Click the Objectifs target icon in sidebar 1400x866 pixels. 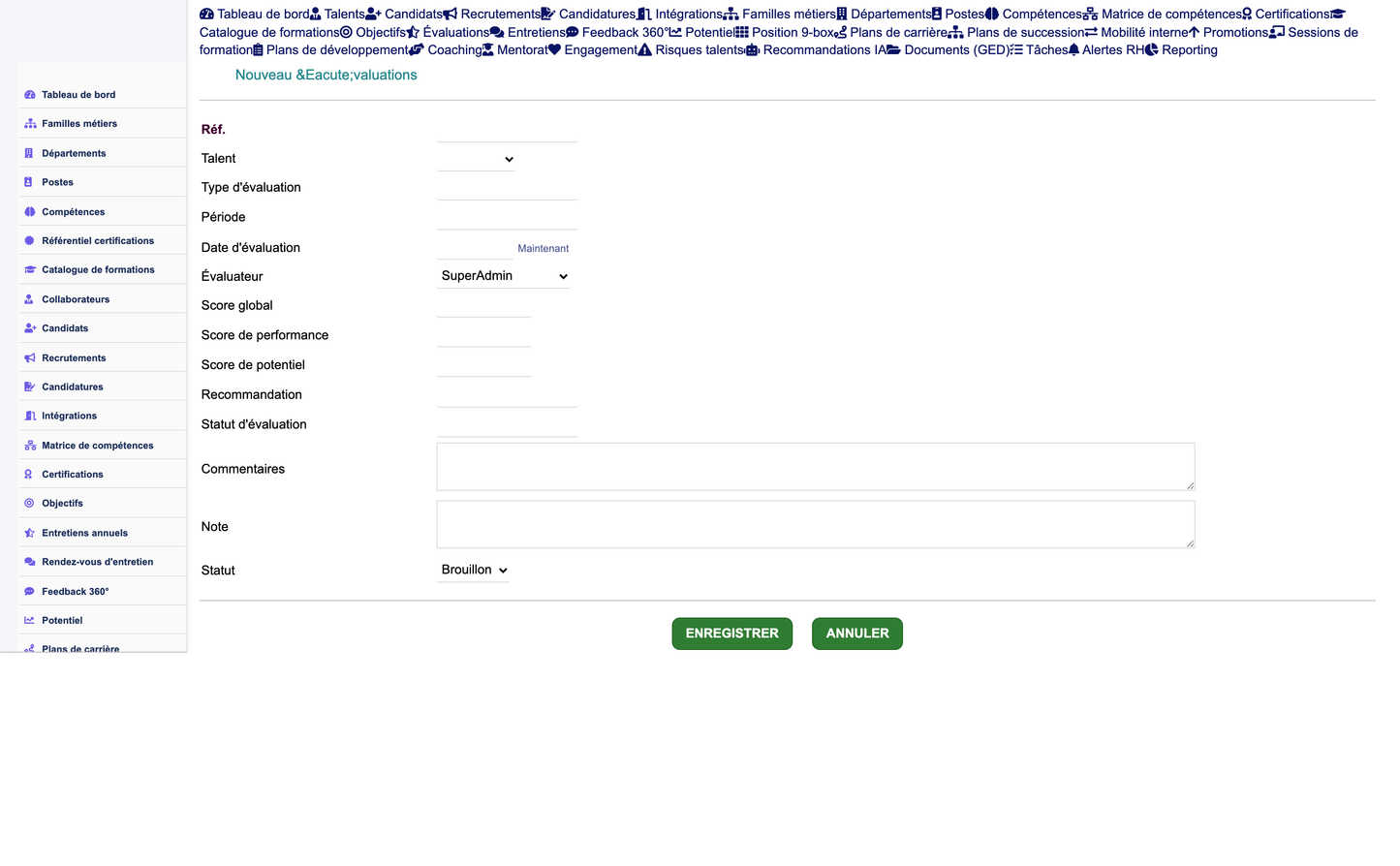pyautogui.click(x=29, y=504)
